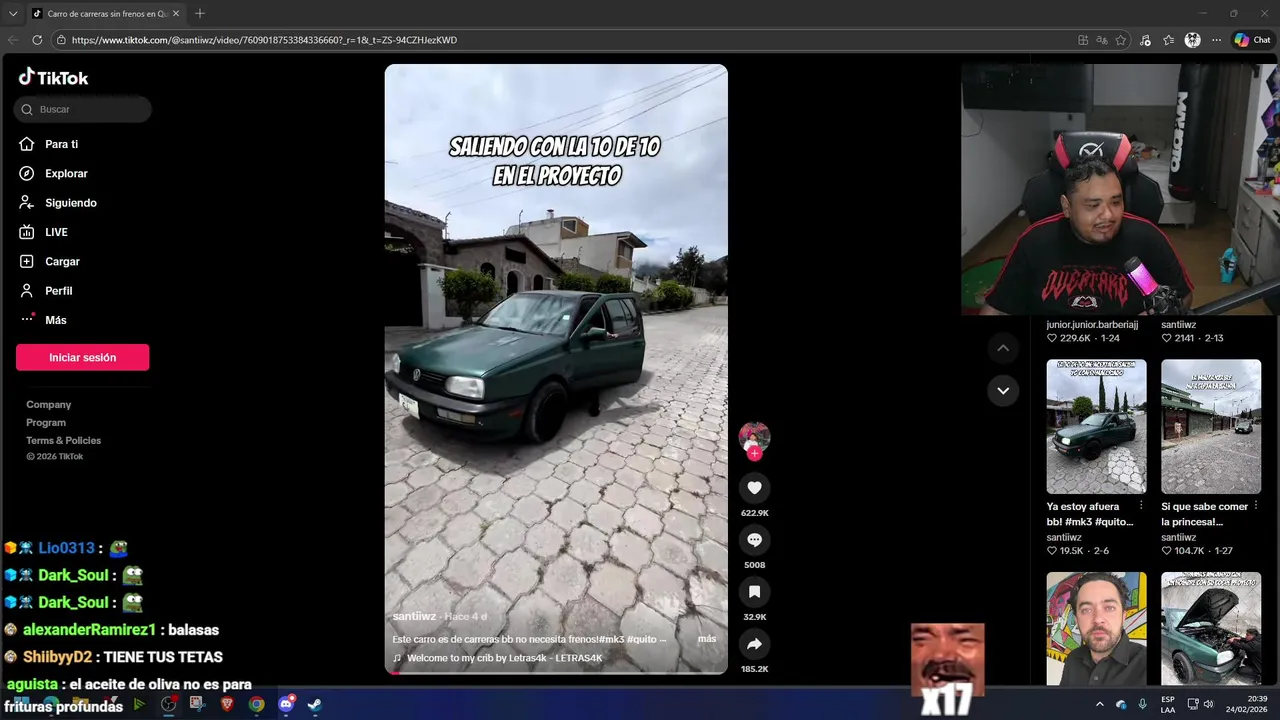The height and width of the screenshot is (720, 1280).
Task: Open favorites list icon
Action: point(1169,40)
